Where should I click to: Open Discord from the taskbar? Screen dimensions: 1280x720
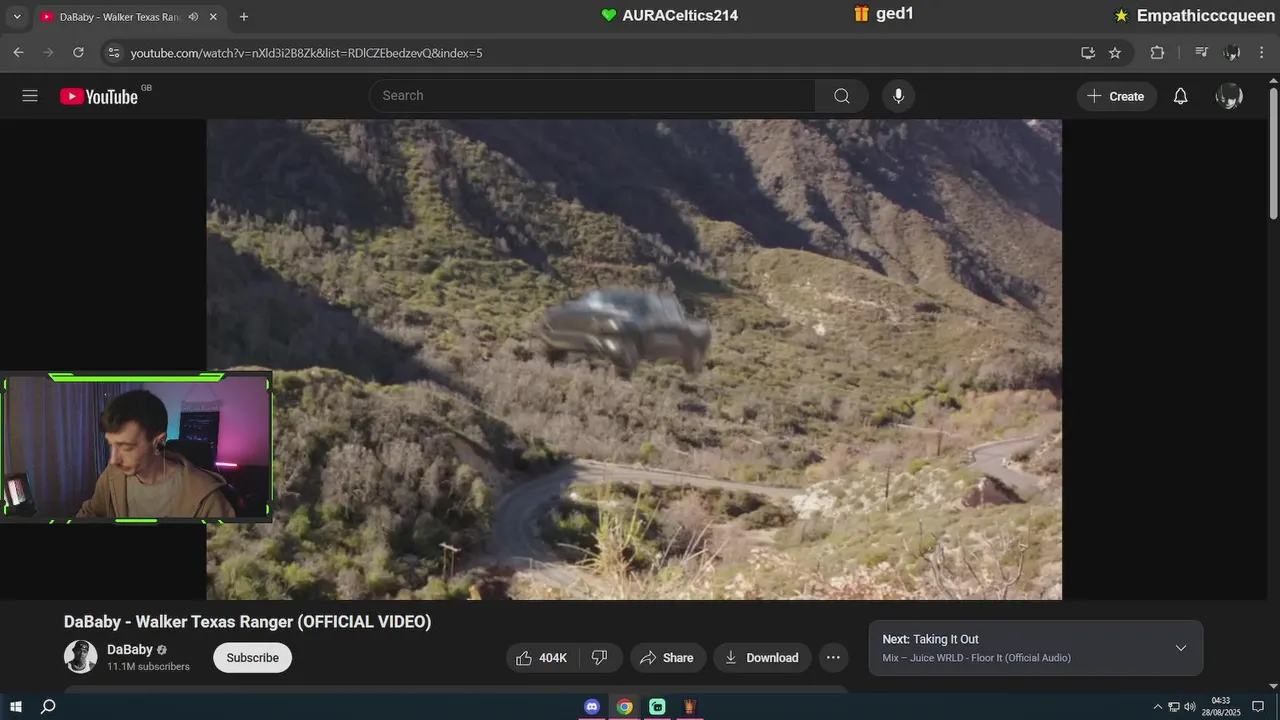pyautogui.click(x=592, y=707)
